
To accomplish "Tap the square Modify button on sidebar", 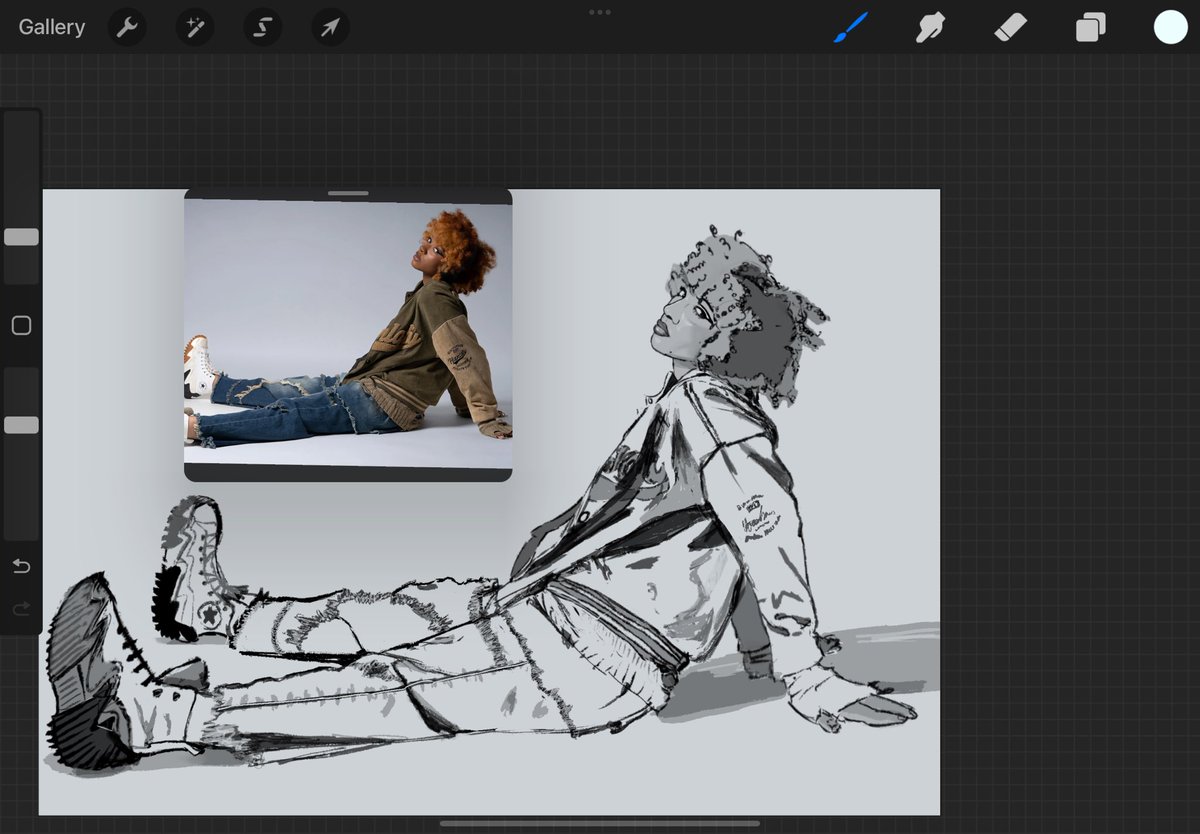I will click(21, 326).
